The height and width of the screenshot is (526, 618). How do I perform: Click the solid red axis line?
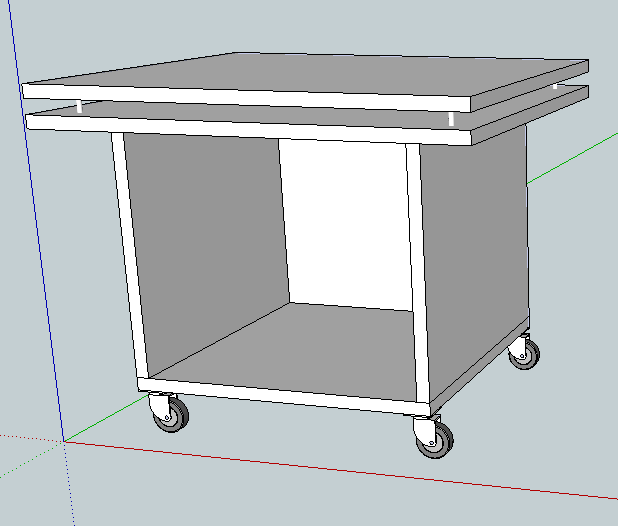[x=339, y=470]
